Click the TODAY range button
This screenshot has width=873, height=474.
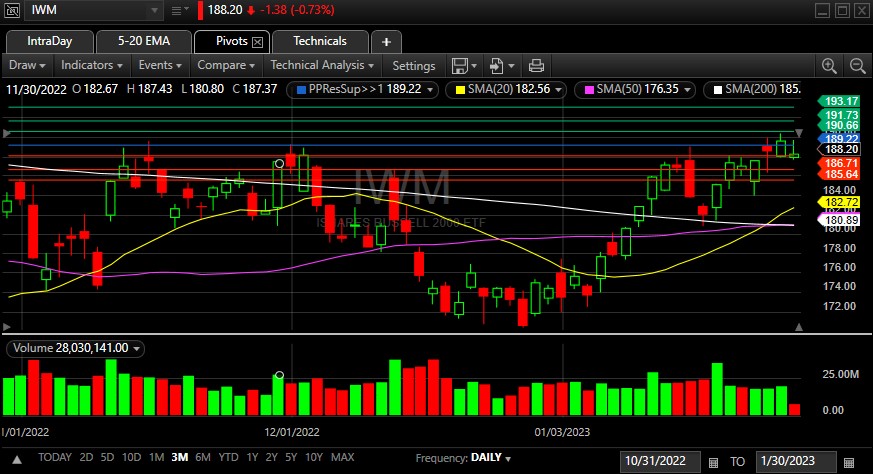[55, 457]
